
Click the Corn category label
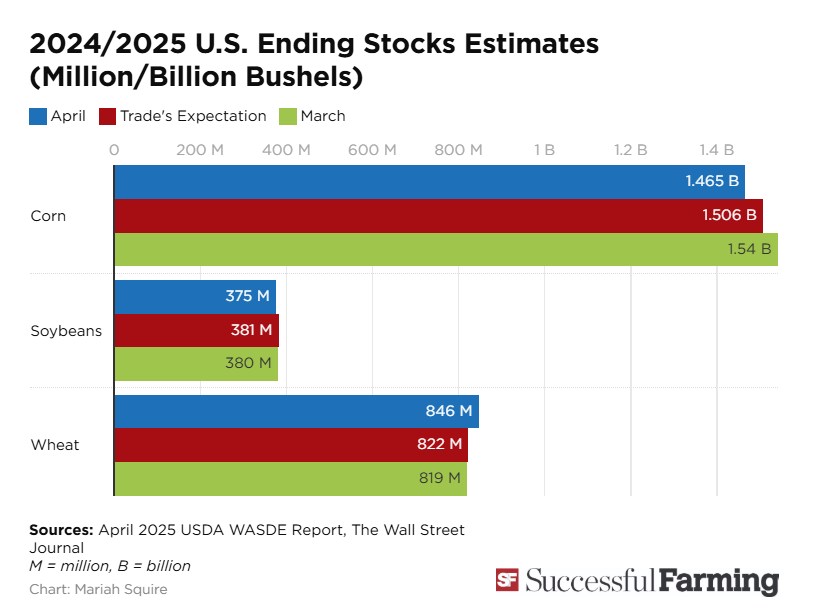click(x=48, y=216)
